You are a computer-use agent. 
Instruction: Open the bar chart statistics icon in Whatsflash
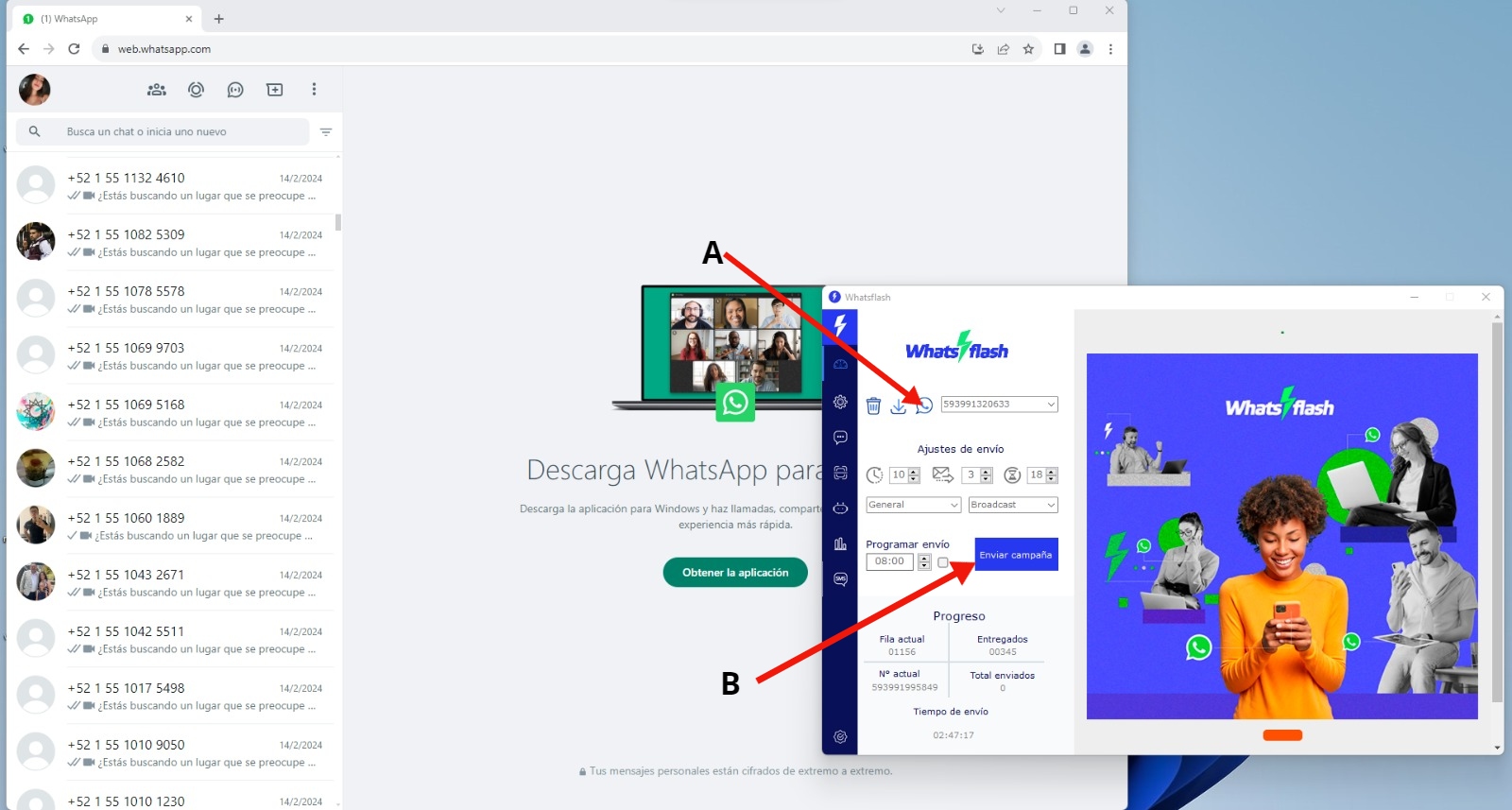[x=840, y=543]
